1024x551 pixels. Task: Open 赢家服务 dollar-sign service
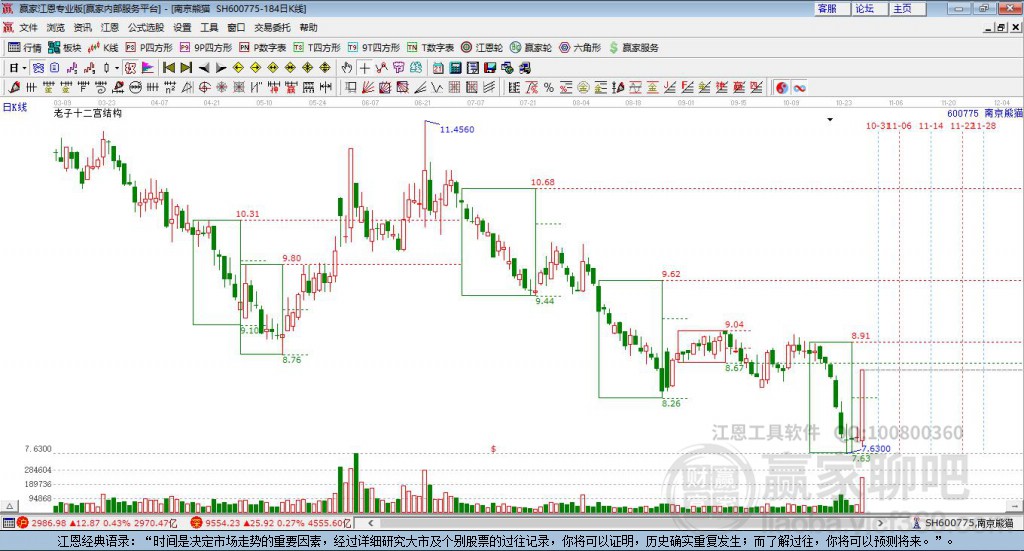click(634, 48)
